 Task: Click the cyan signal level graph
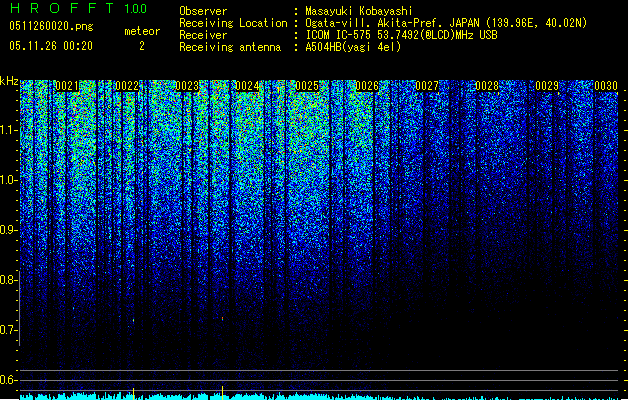(319, 396)
